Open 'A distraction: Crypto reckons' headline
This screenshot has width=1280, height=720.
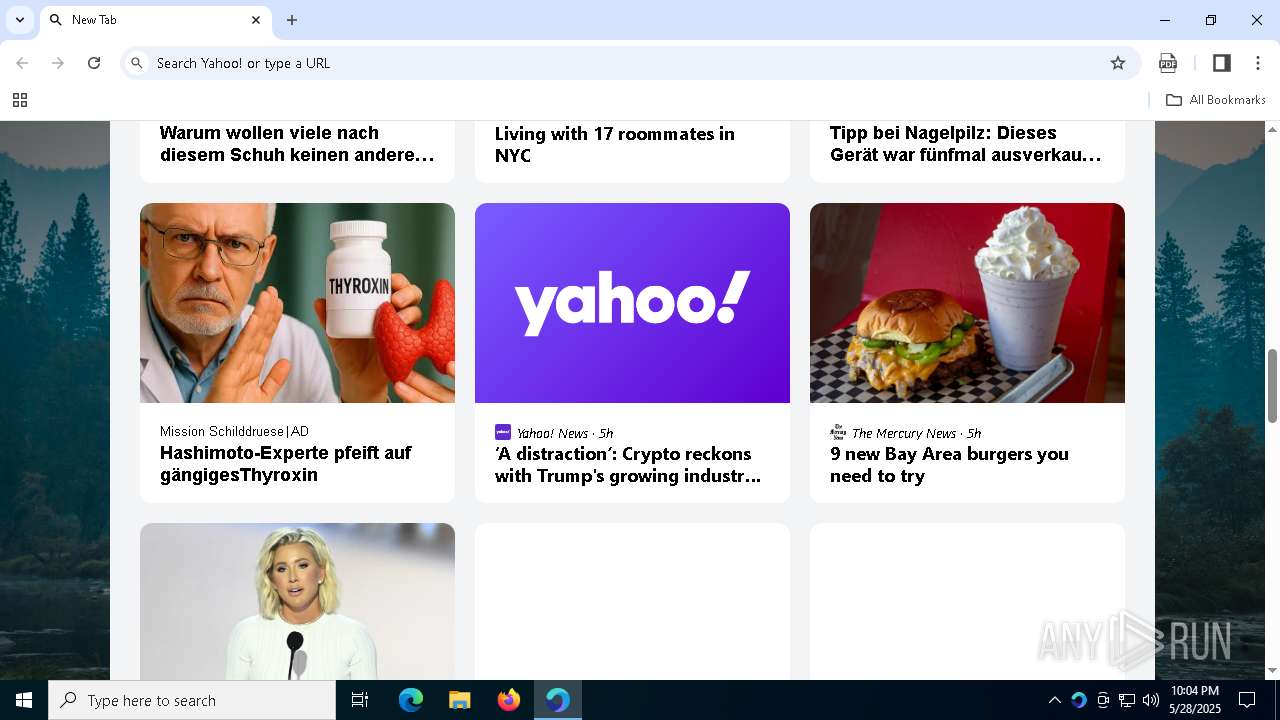628,465
